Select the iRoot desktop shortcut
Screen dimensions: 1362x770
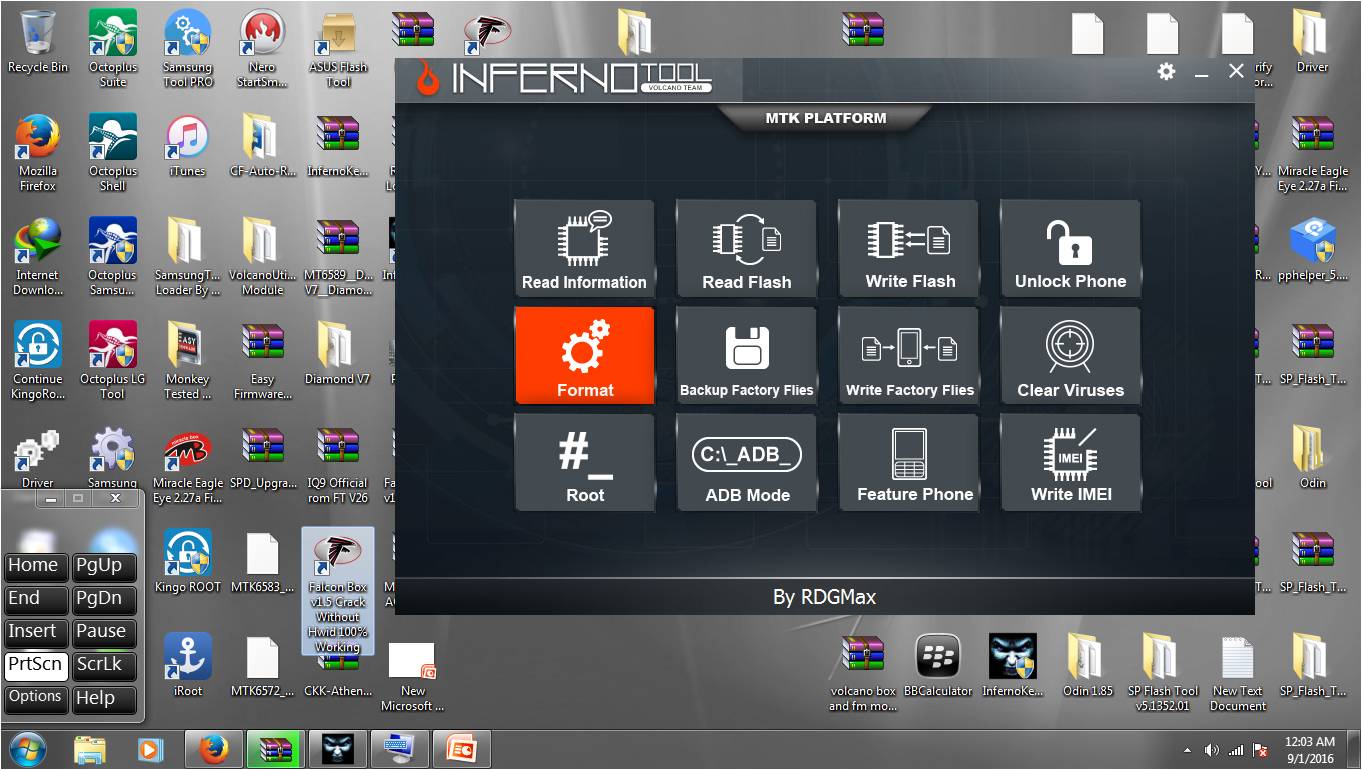188,666
